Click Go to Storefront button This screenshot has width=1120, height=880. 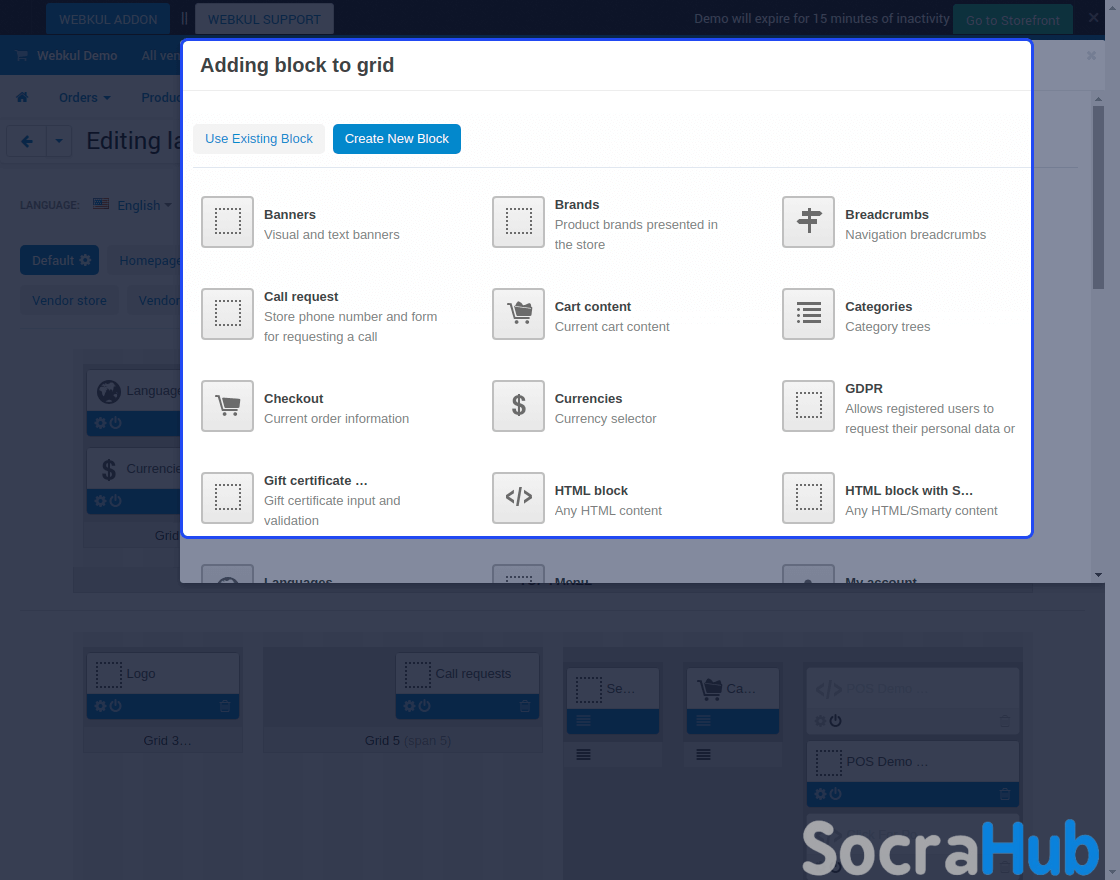1012,20
